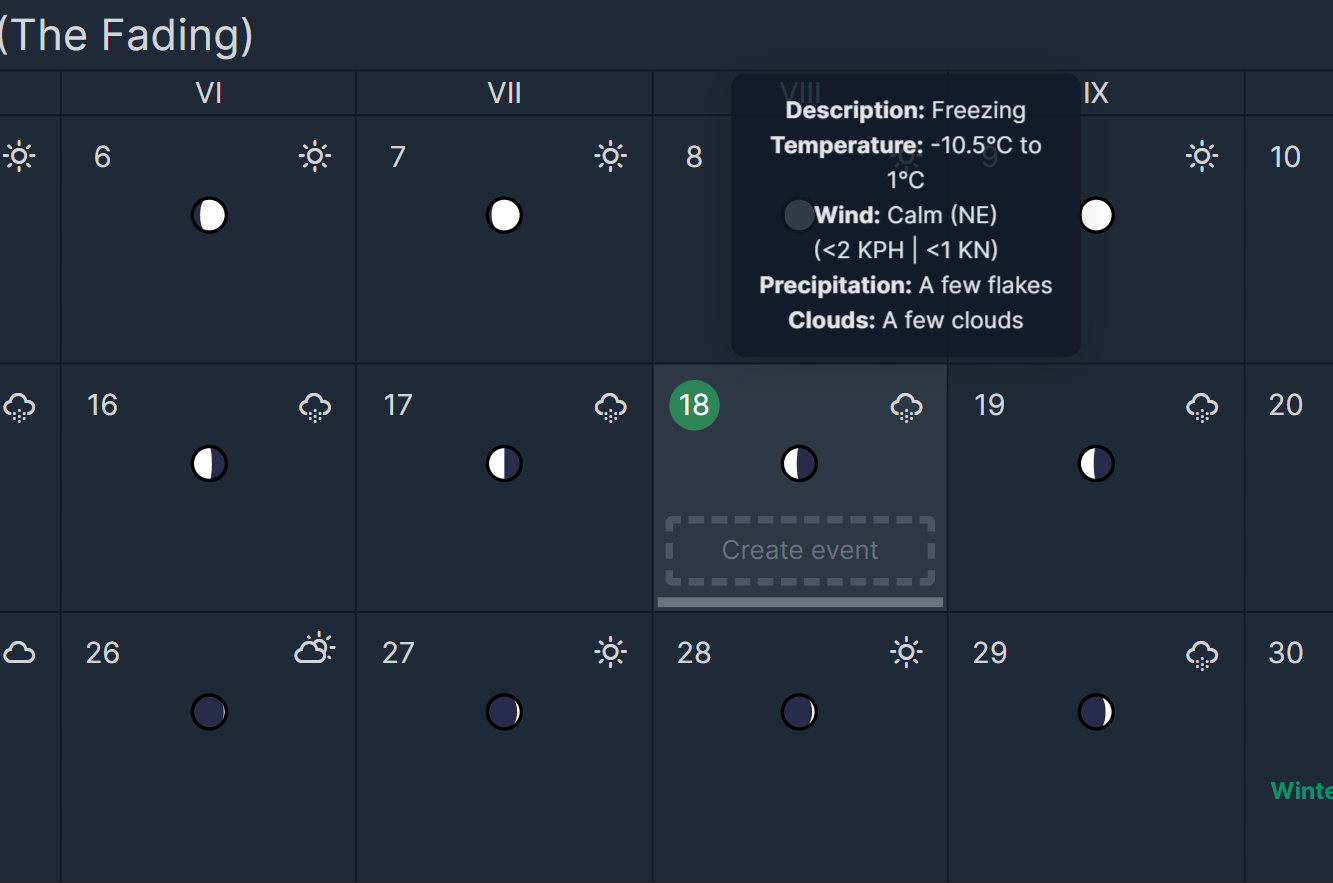Open the moon phase popup on day 19
1333x883 pixels.
tap(1096, 463)
